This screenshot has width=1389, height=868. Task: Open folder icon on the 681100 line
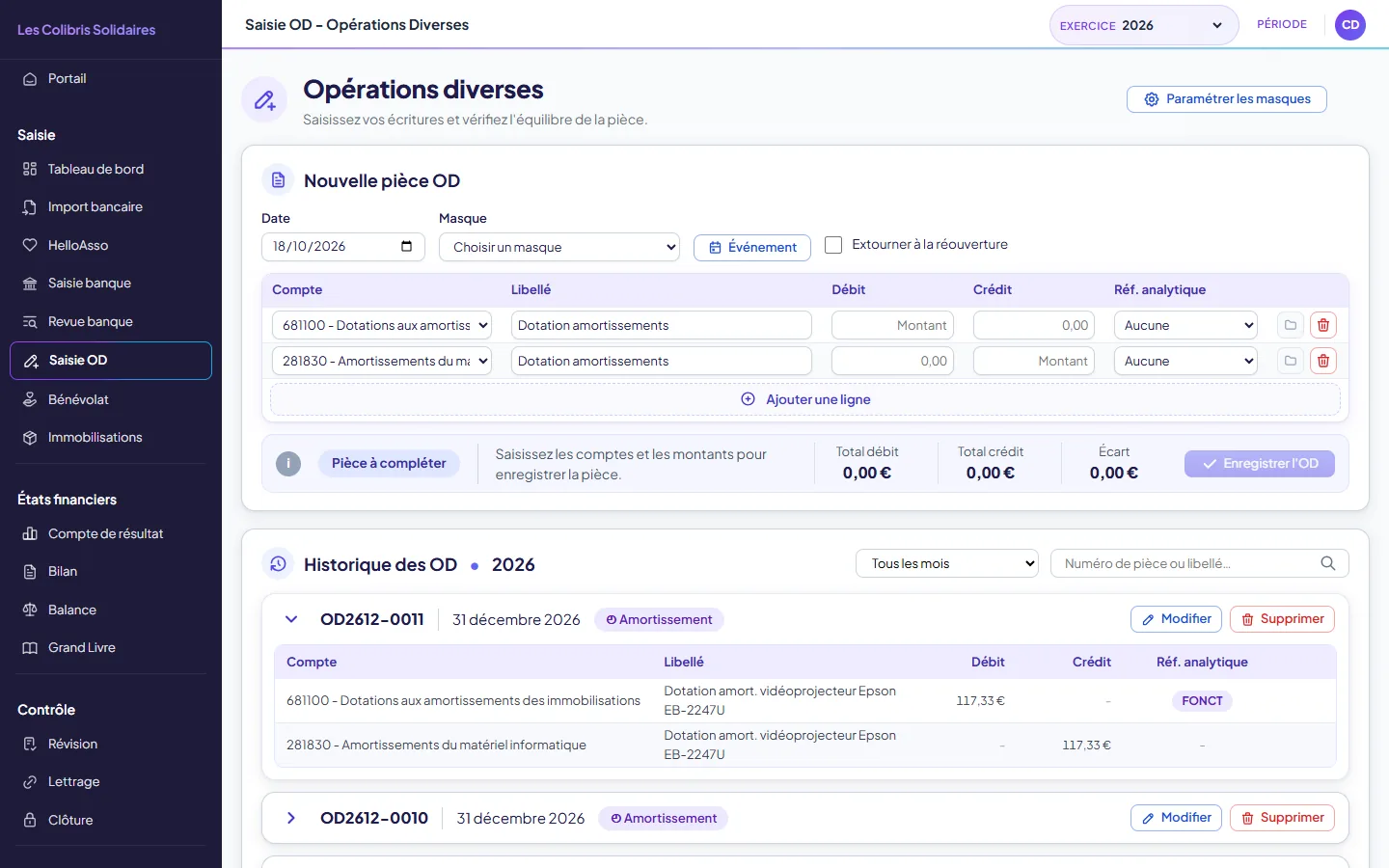(x=1291, y=325)
